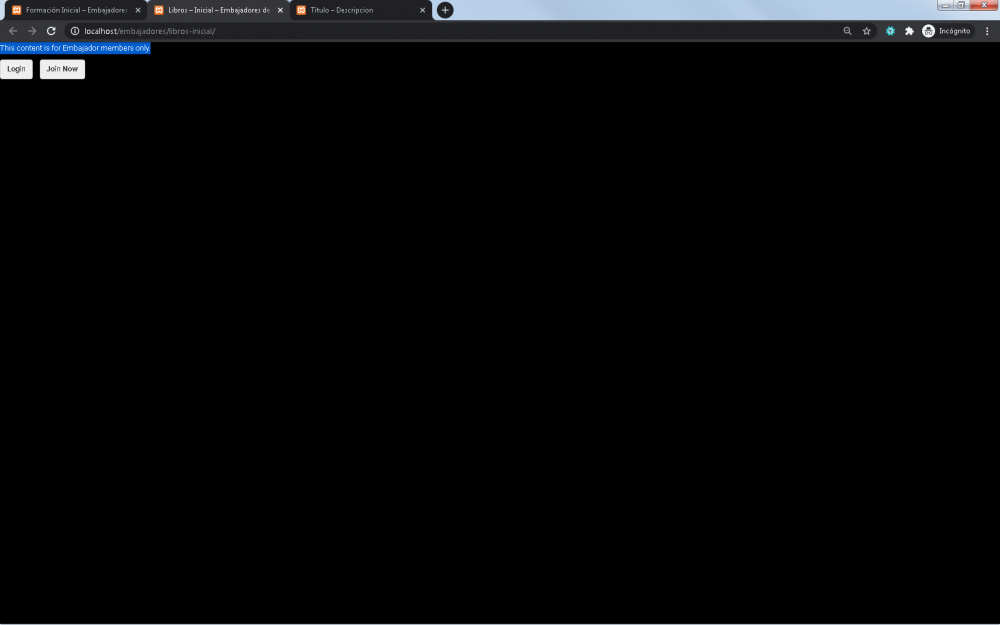Click the Titulo – Descripcion tab favicon
Screen dimensions: 1000x625
coord(301,10)
